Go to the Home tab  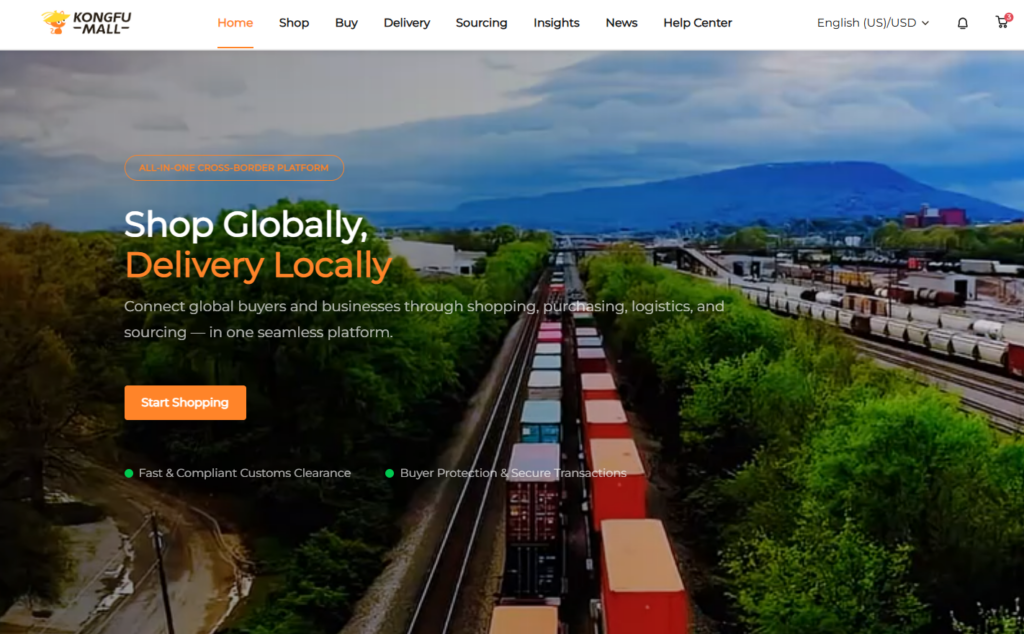[x=235, y=23]
